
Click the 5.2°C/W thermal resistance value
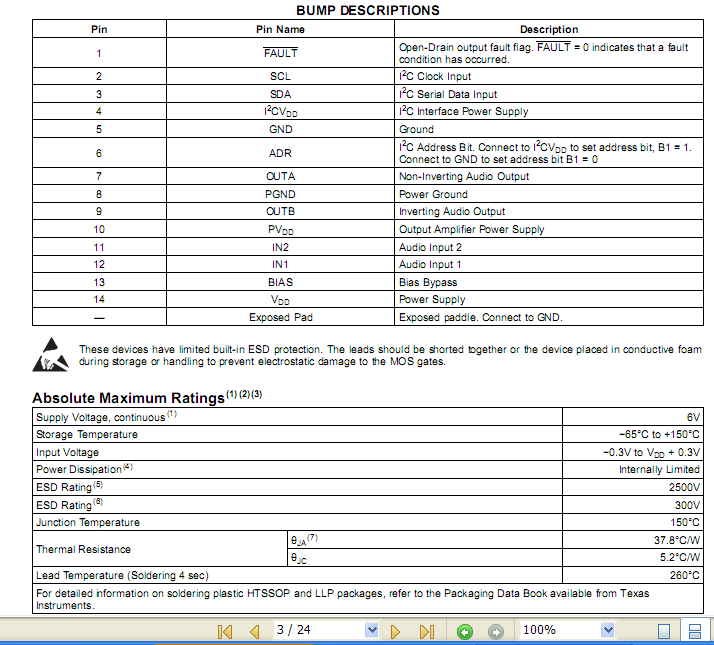tap(680, 558)
